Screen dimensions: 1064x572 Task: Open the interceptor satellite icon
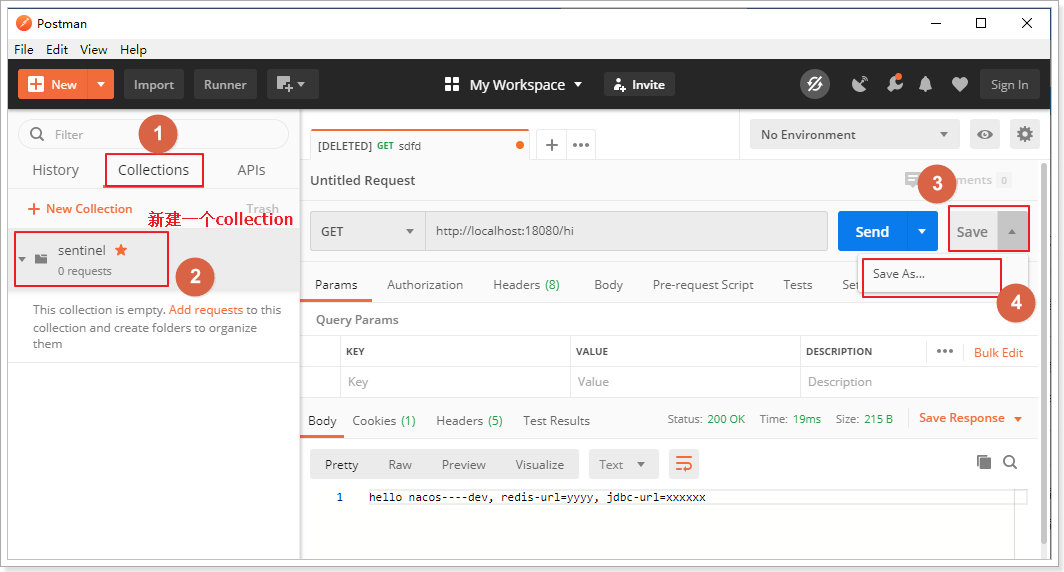tap(859, 84)
